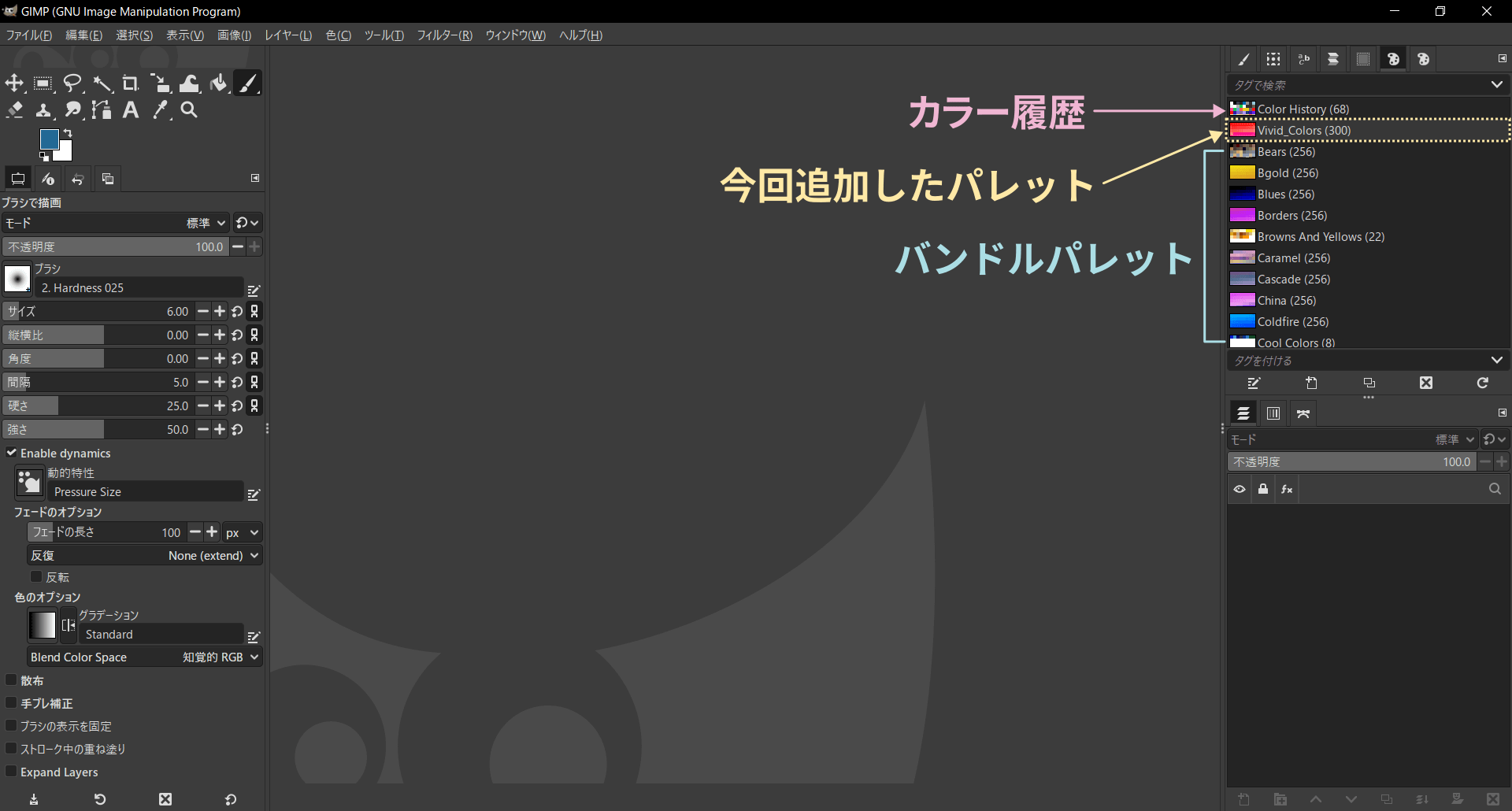Switch to the Undo History tab
Screen dimensions: 1512x811
(x=78, y=179)
